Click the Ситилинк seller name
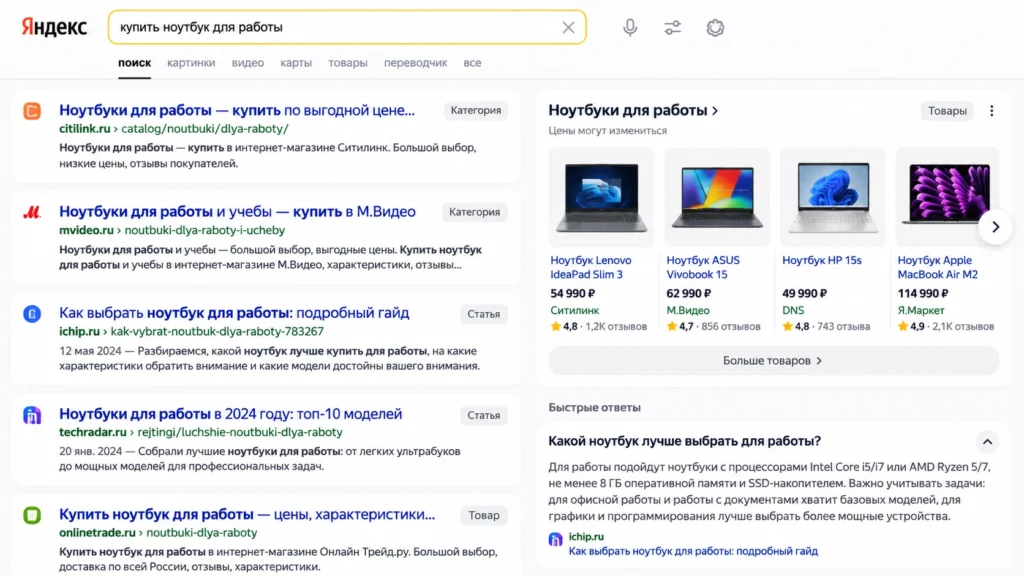The image size is (1024, 576). (575, 310)
